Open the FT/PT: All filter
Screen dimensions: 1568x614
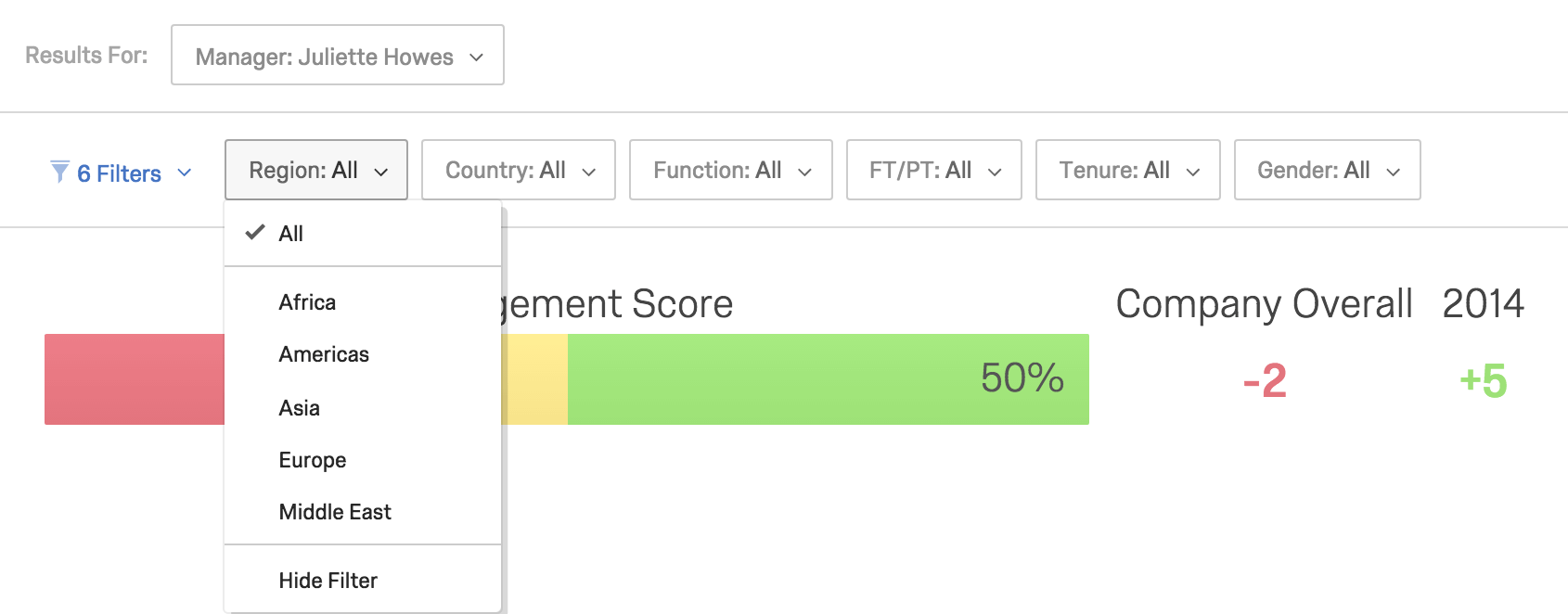pyautogui.click(x=934, y=170)
